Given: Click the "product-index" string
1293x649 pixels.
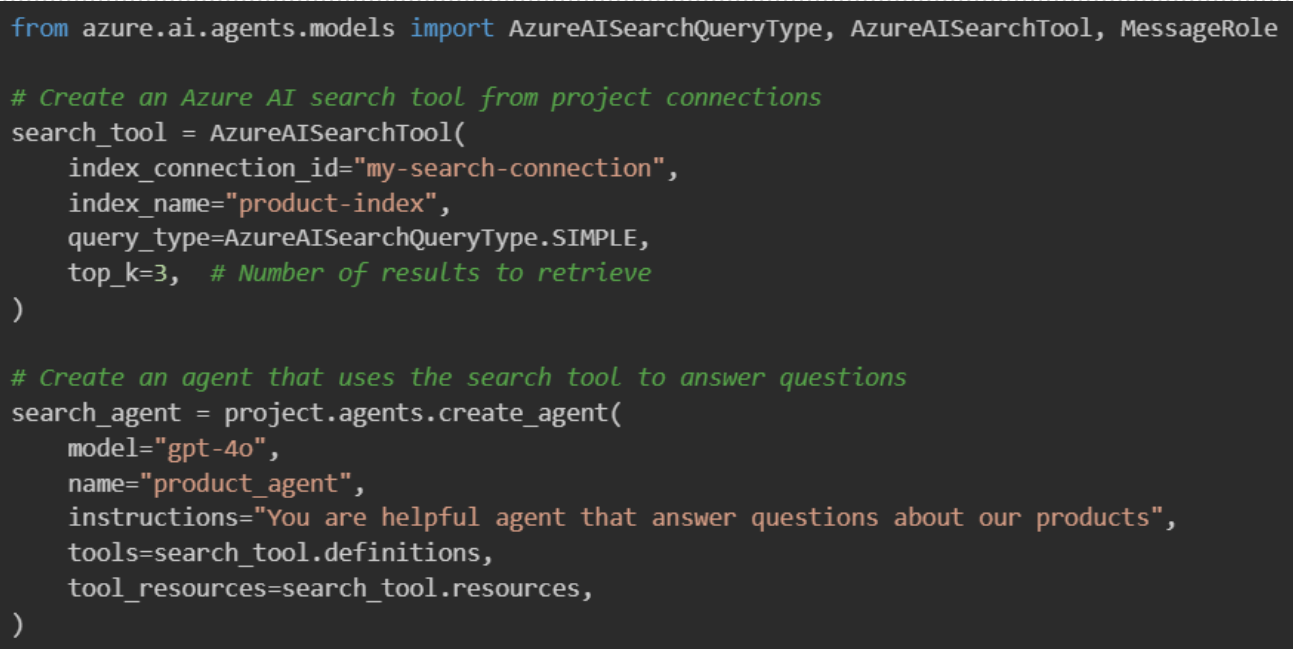Looking at the screenshot, I should click(x=331, y=203).
